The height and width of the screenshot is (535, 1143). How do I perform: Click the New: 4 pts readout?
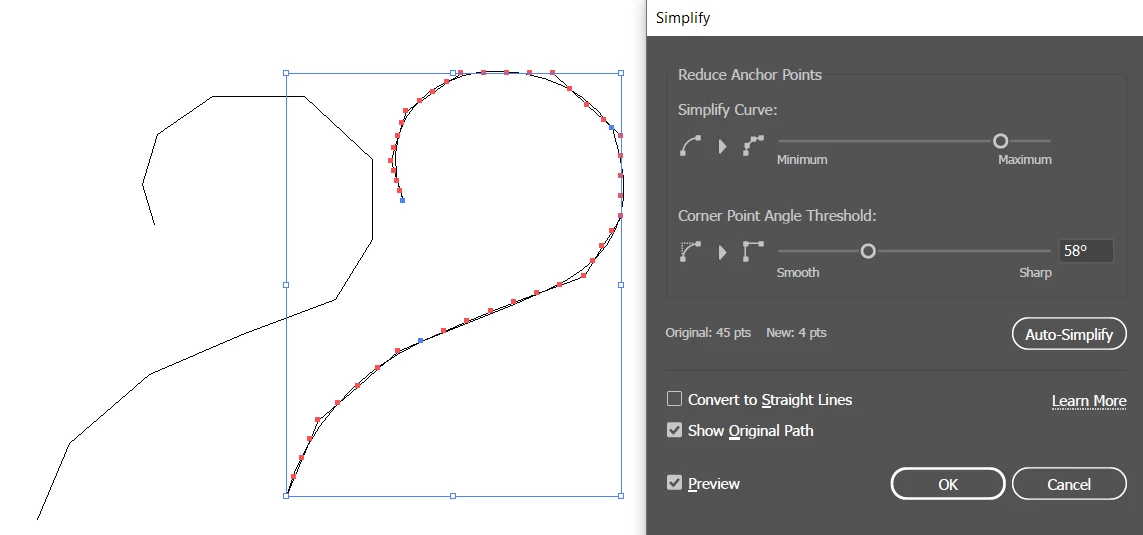(796, 332)
